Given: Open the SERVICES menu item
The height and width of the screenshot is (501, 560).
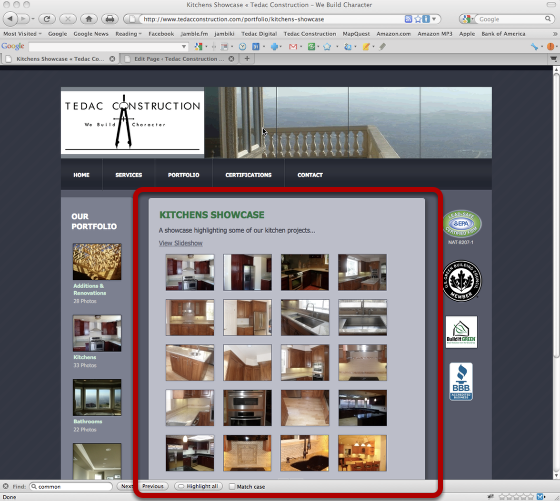Looking at the screenshot, I should (129, 175).
